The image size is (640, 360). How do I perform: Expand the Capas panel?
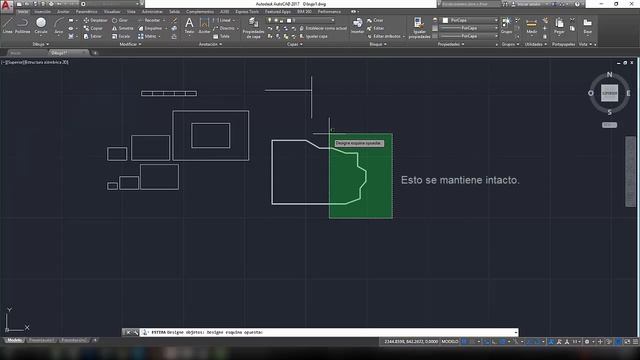(x=294, y=44)
